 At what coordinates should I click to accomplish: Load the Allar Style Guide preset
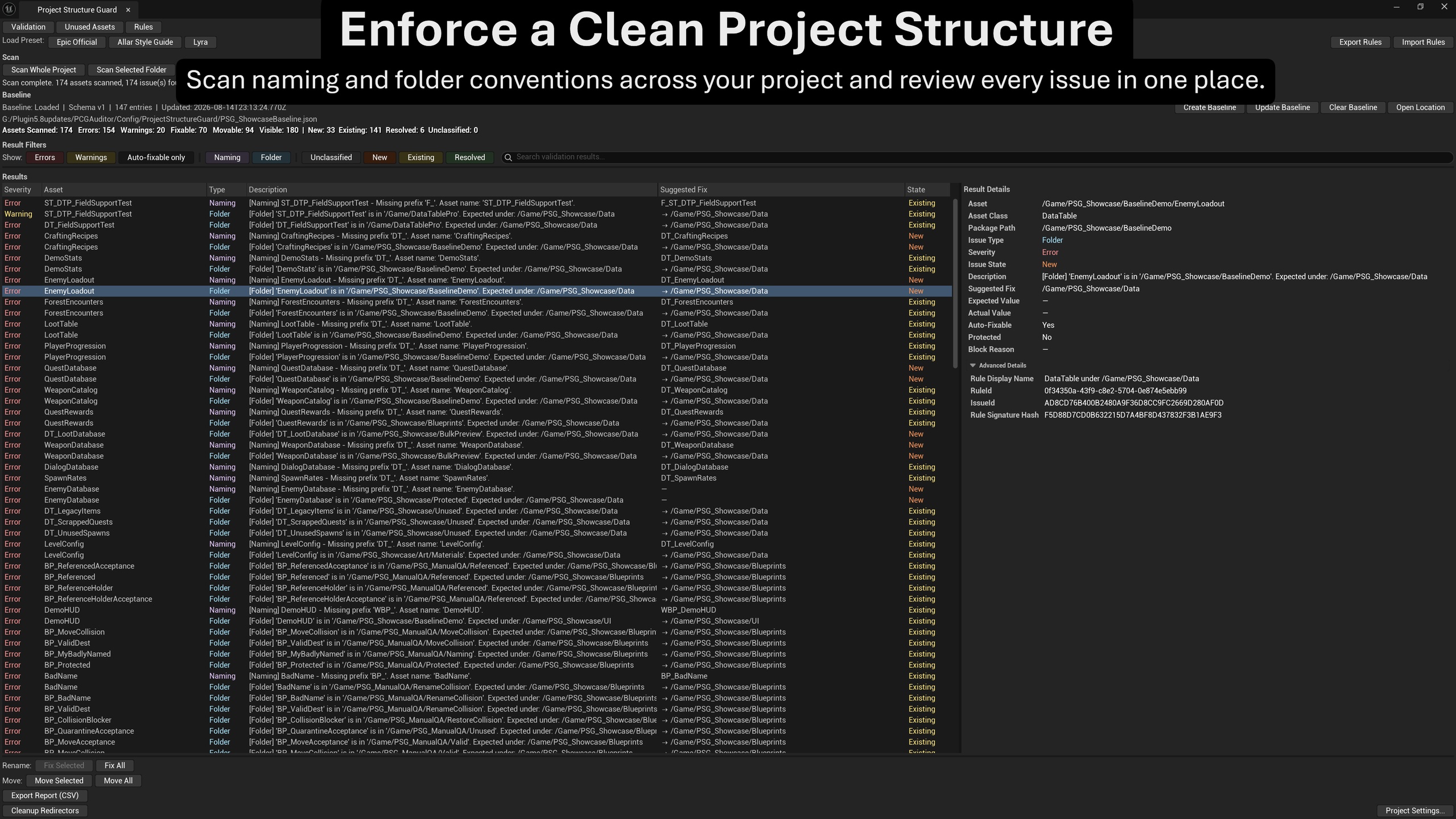pyautogui.click(x=145, y=42)
